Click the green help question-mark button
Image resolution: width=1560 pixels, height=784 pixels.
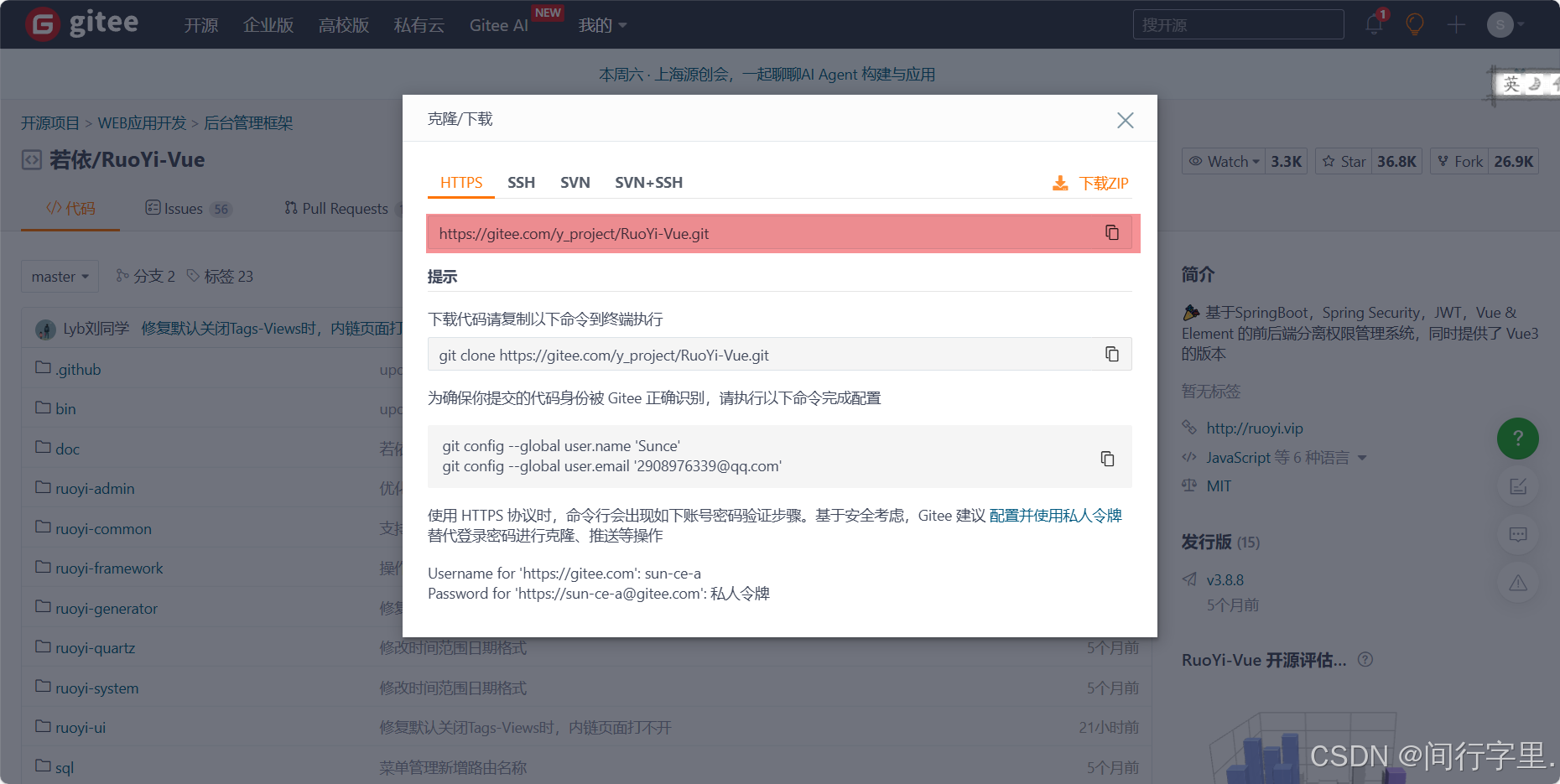click(x=1518, y=439)
